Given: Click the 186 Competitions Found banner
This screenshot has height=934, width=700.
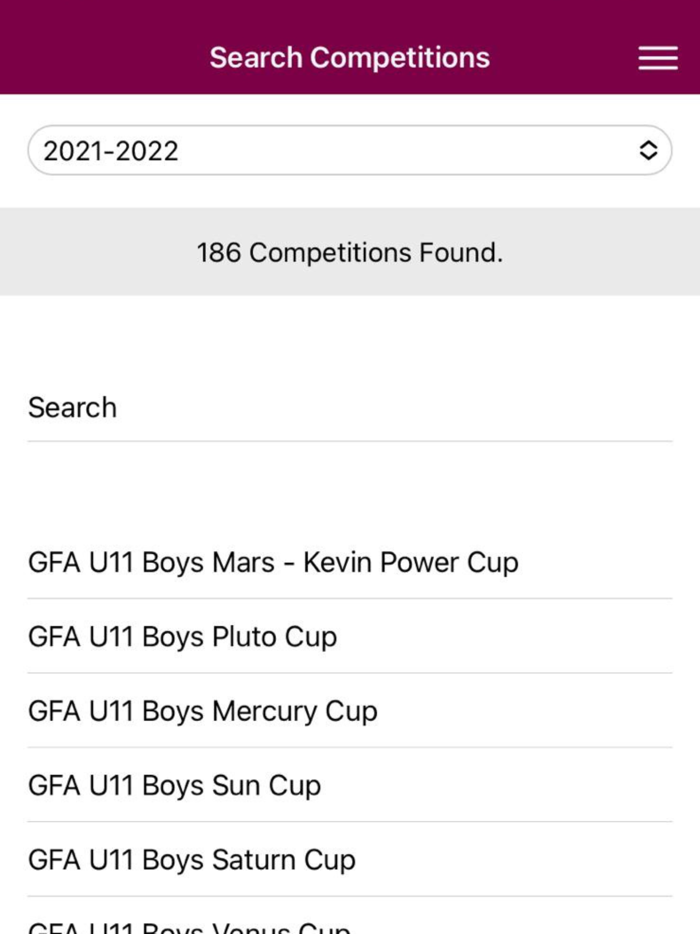Looking at the screenshot, I should [x=349, y=253].
